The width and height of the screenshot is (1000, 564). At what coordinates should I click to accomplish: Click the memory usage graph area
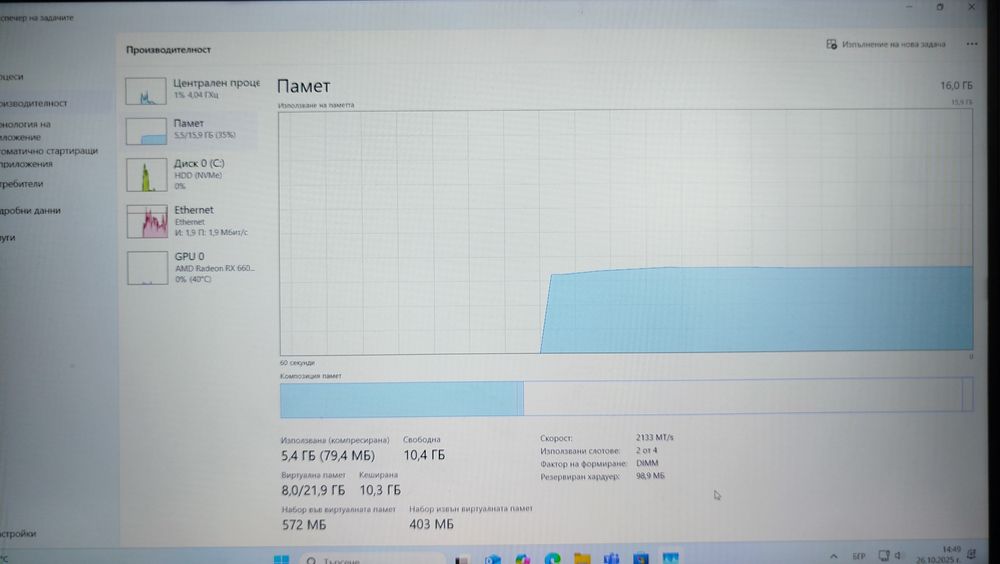tap(626, 232)
